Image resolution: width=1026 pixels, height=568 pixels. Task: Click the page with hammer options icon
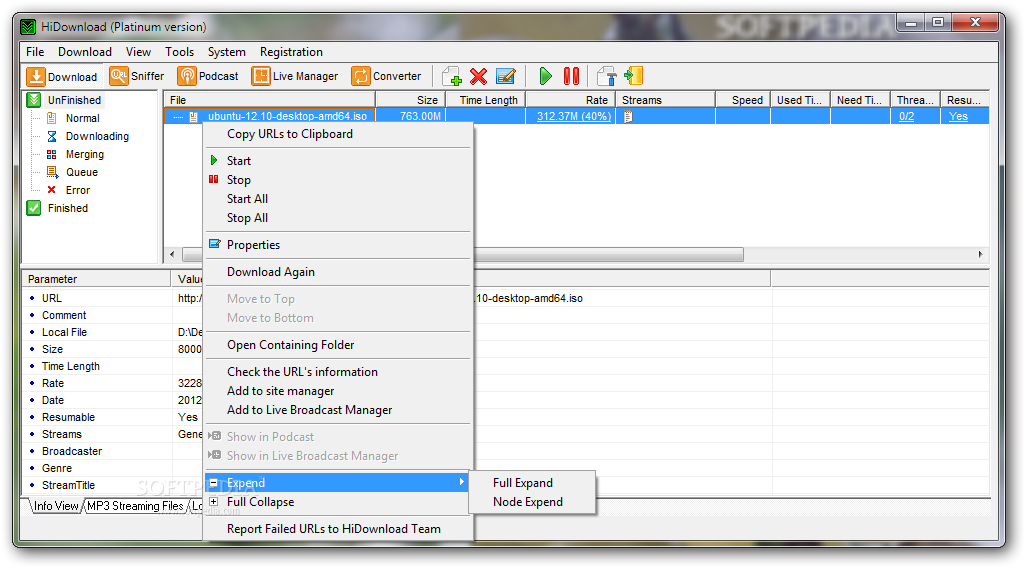[x=607, y=77]
